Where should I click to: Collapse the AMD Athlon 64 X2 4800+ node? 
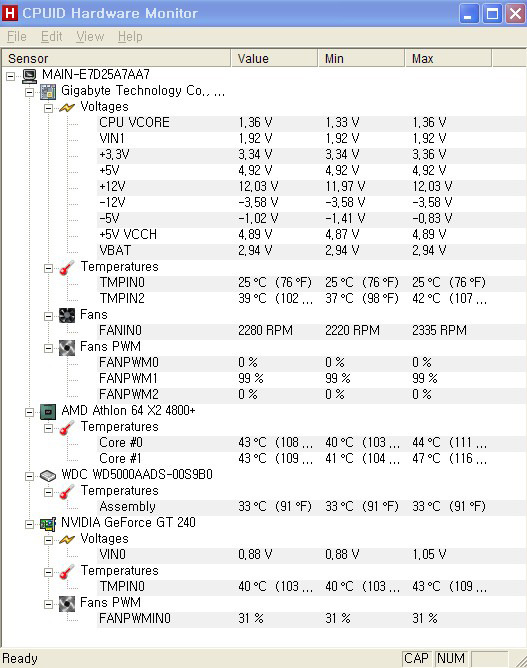tap(29, 412)
